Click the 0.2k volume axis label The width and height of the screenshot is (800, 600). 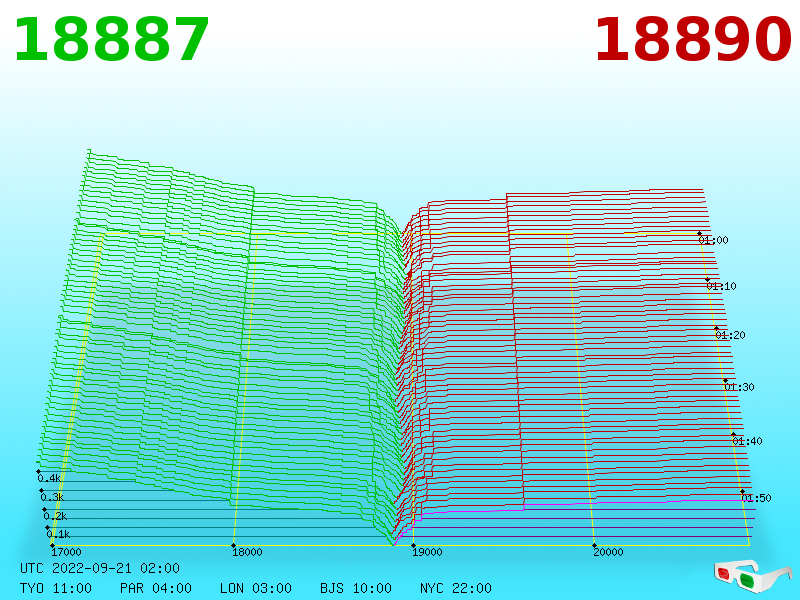tap(55, 516)
